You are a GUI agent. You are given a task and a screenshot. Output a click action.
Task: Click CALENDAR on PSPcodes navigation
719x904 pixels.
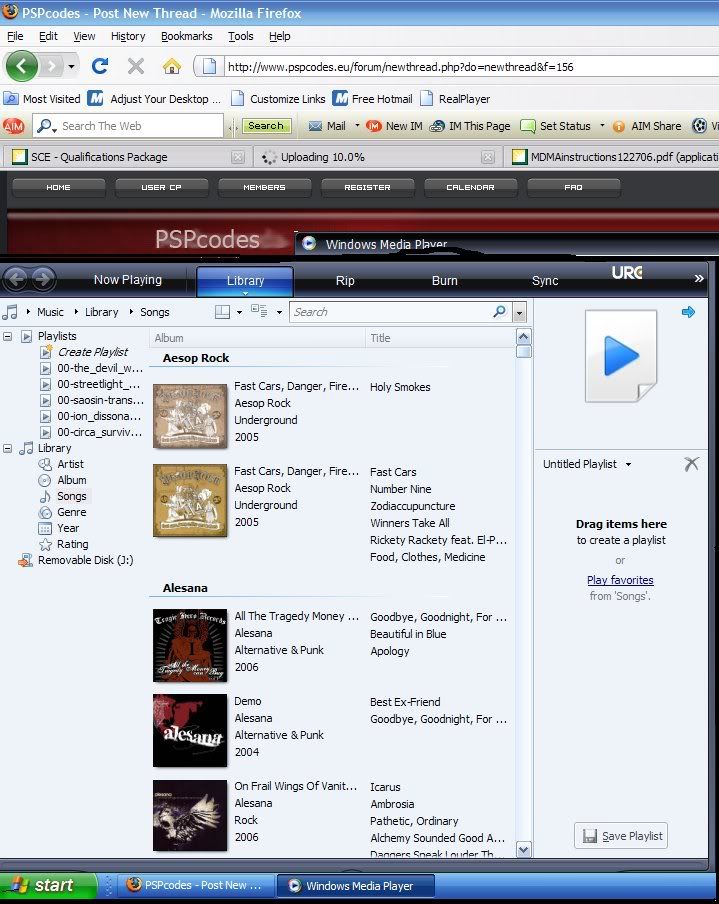470,187
